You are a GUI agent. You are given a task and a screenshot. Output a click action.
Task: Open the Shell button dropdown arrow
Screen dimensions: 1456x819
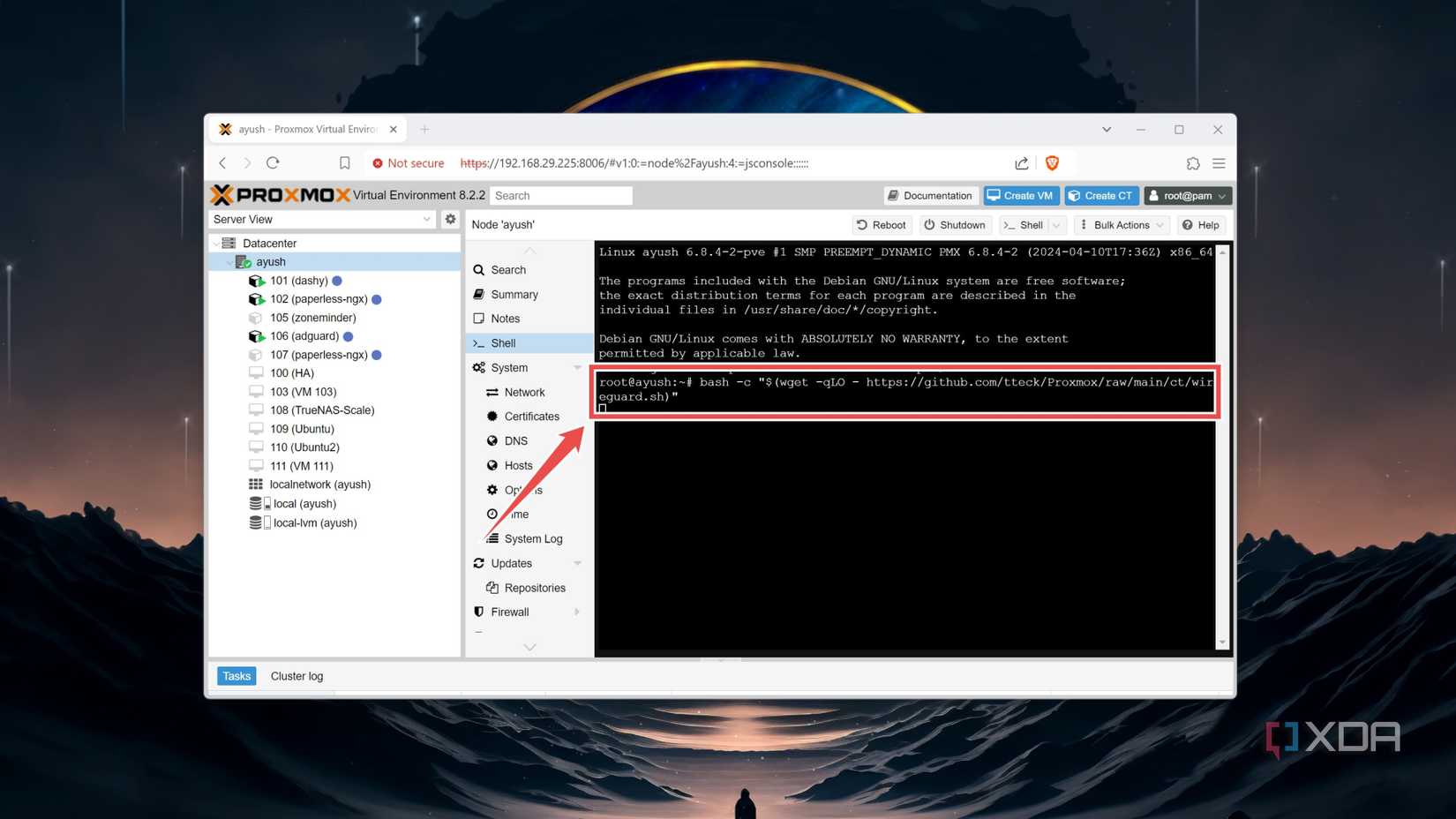coord(1057,225)
